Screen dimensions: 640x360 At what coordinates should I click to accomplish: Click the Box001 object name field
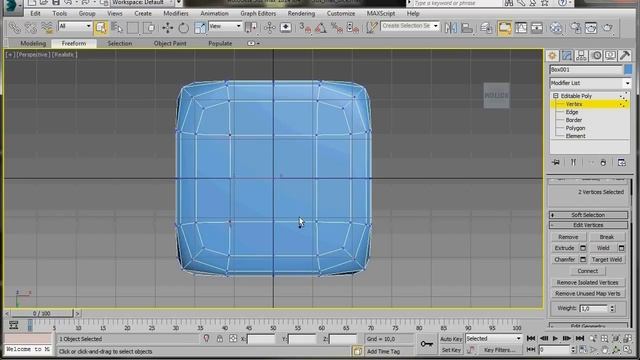pyautogui.click(x=586, y=69)
